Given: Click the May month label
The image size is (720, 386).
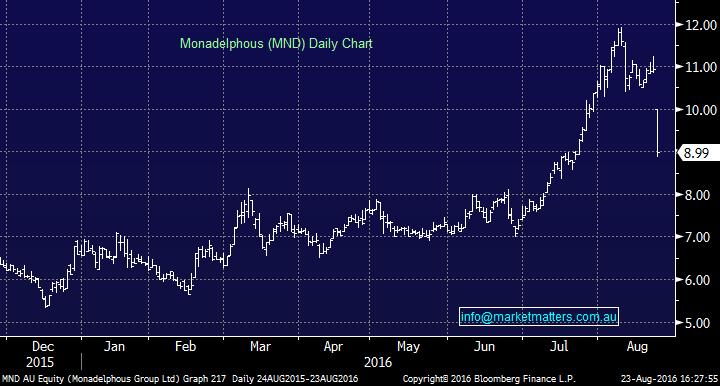Looking at the screenshot, I should (408, 347).
